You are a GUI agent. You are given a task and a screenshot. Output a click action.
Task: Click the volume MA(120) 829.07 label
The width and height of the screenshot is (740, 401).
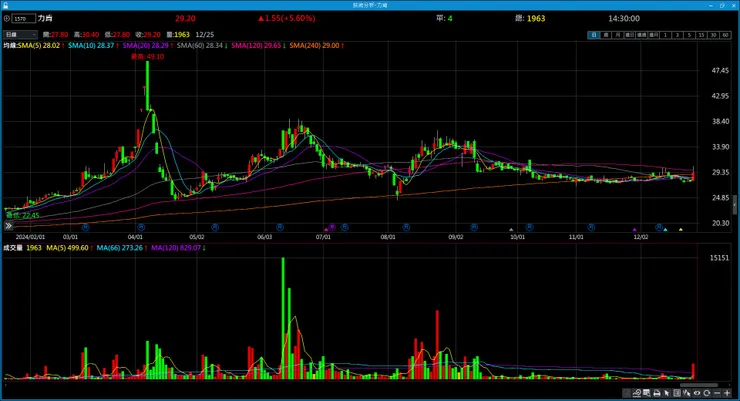(176, 248)
